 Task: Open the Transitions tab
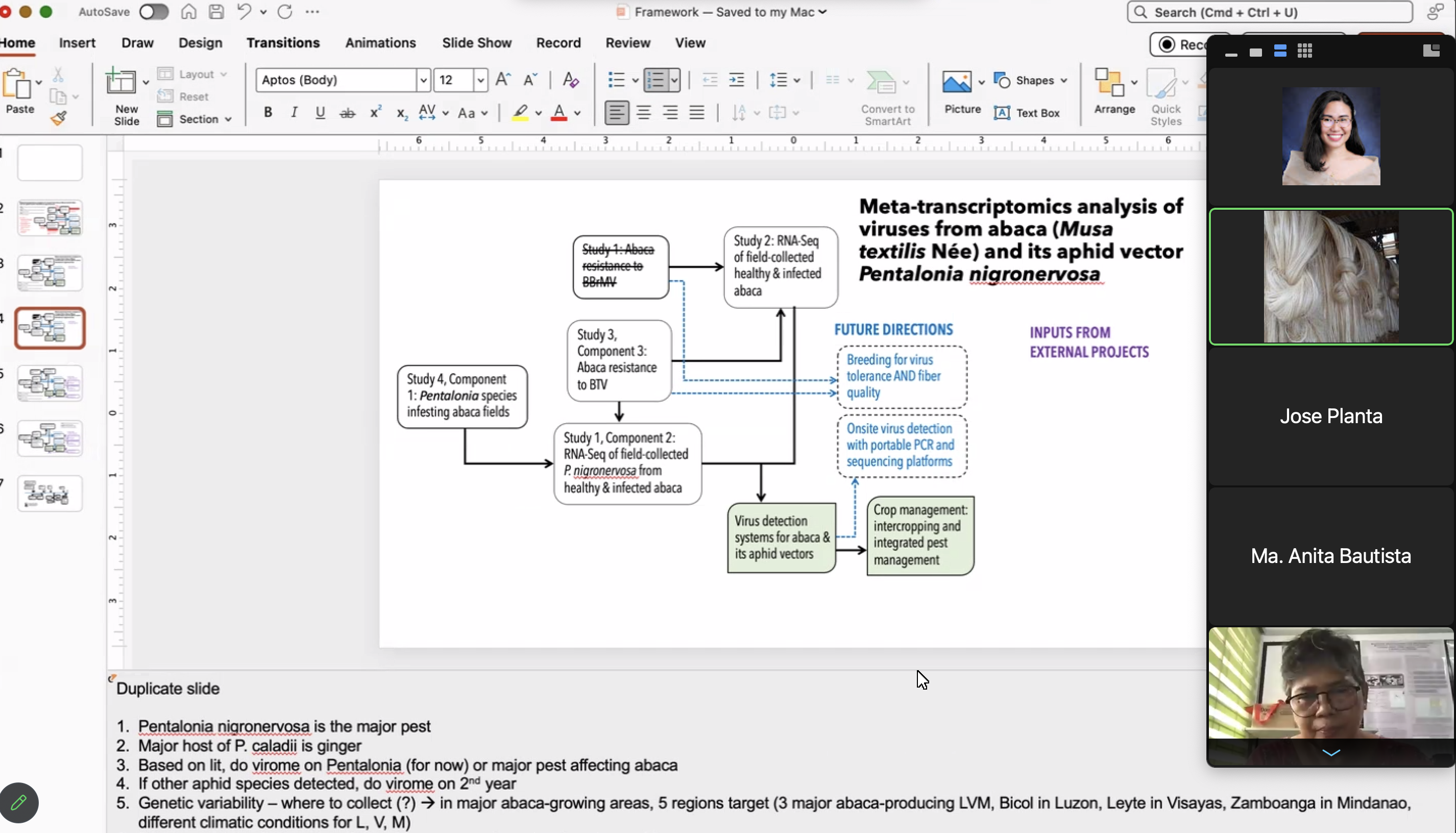click(x=283, y=43)
